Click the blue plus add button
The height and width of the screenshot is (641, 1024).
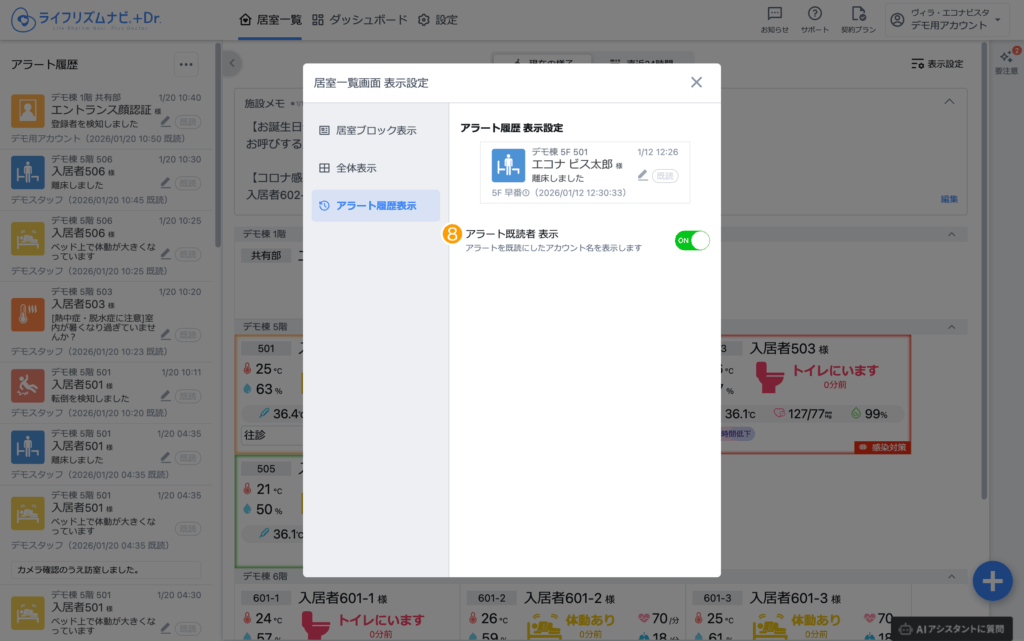click(992, 581)
